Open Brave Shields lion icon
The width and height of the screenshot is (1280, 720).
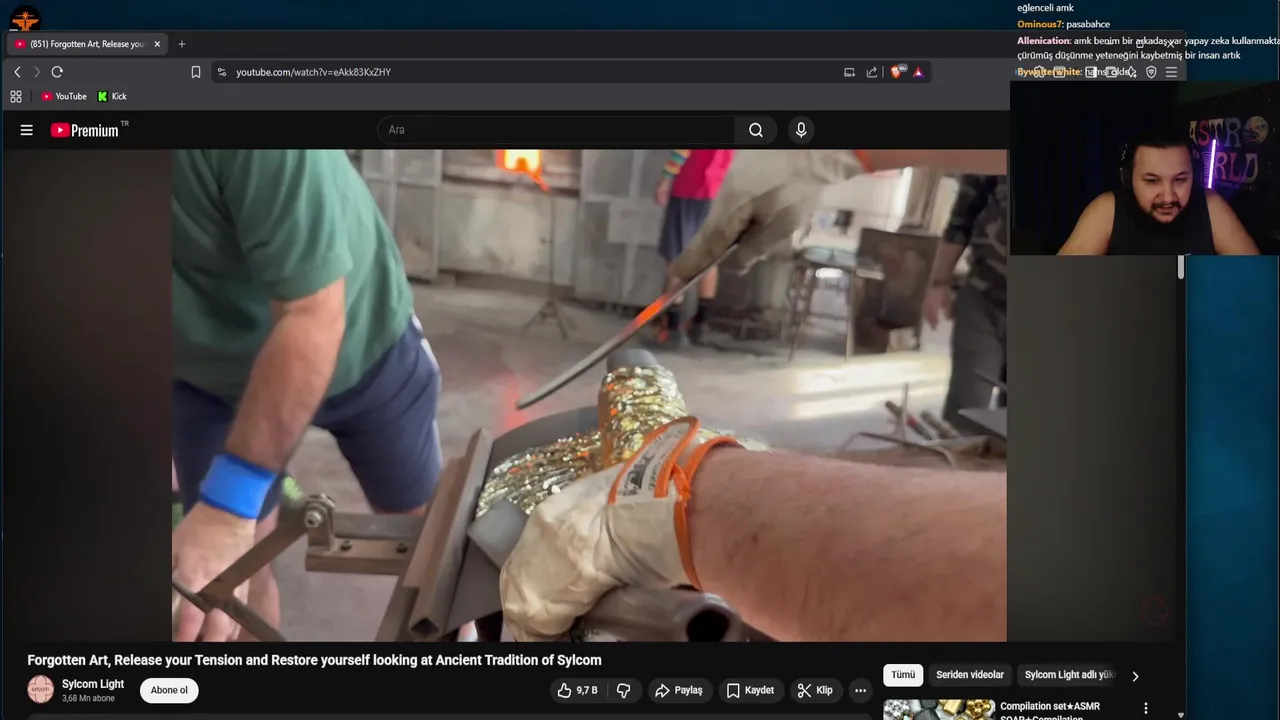click(897, 72)
